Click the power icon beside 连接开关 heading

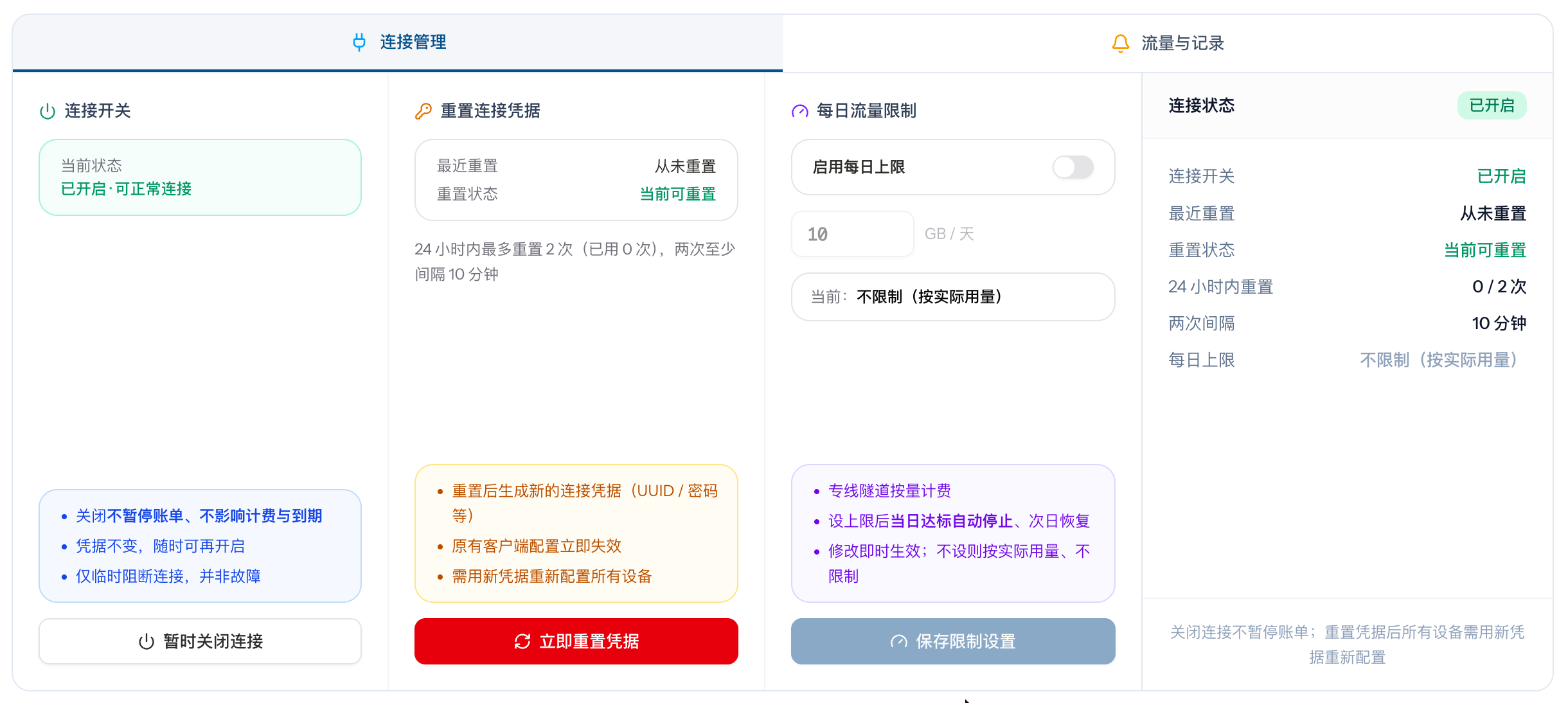coord(47,111)
